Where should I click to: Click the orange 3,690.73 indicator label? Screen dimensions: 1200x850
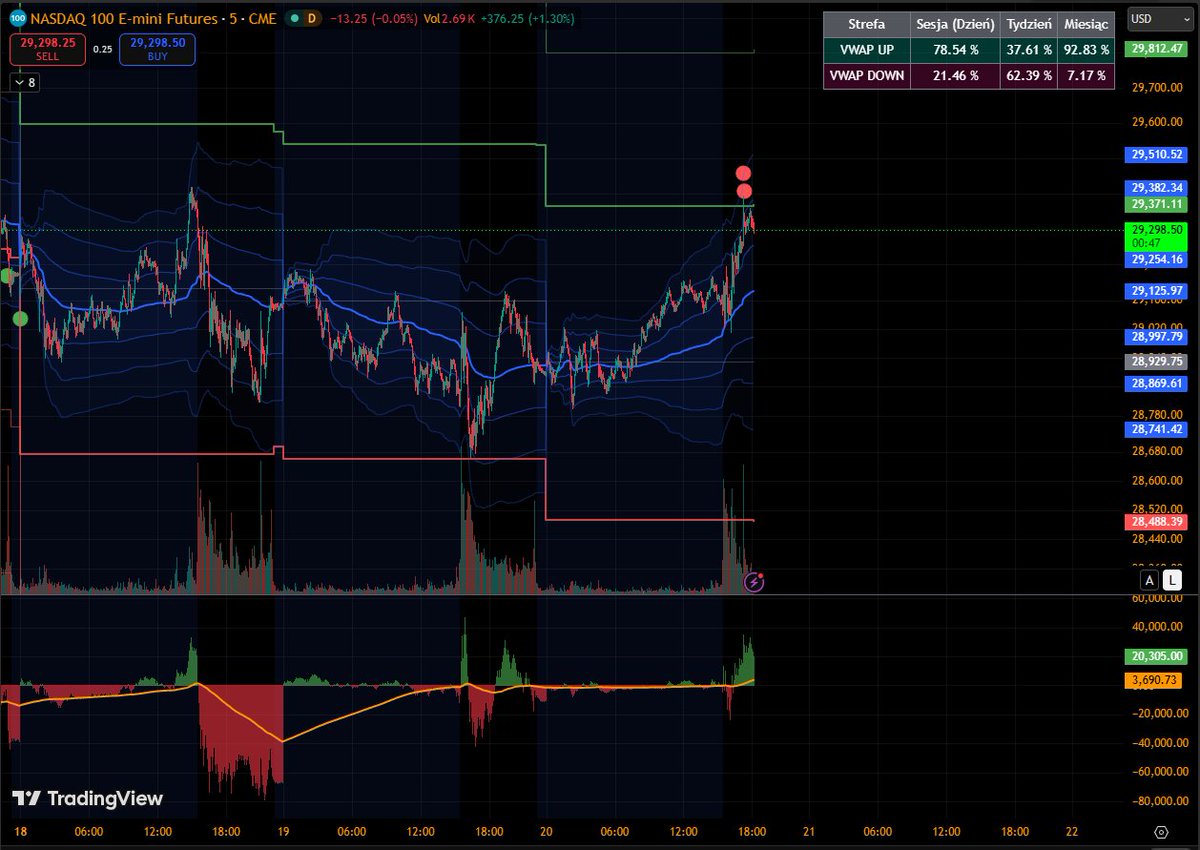click(x=1155, y=680)
